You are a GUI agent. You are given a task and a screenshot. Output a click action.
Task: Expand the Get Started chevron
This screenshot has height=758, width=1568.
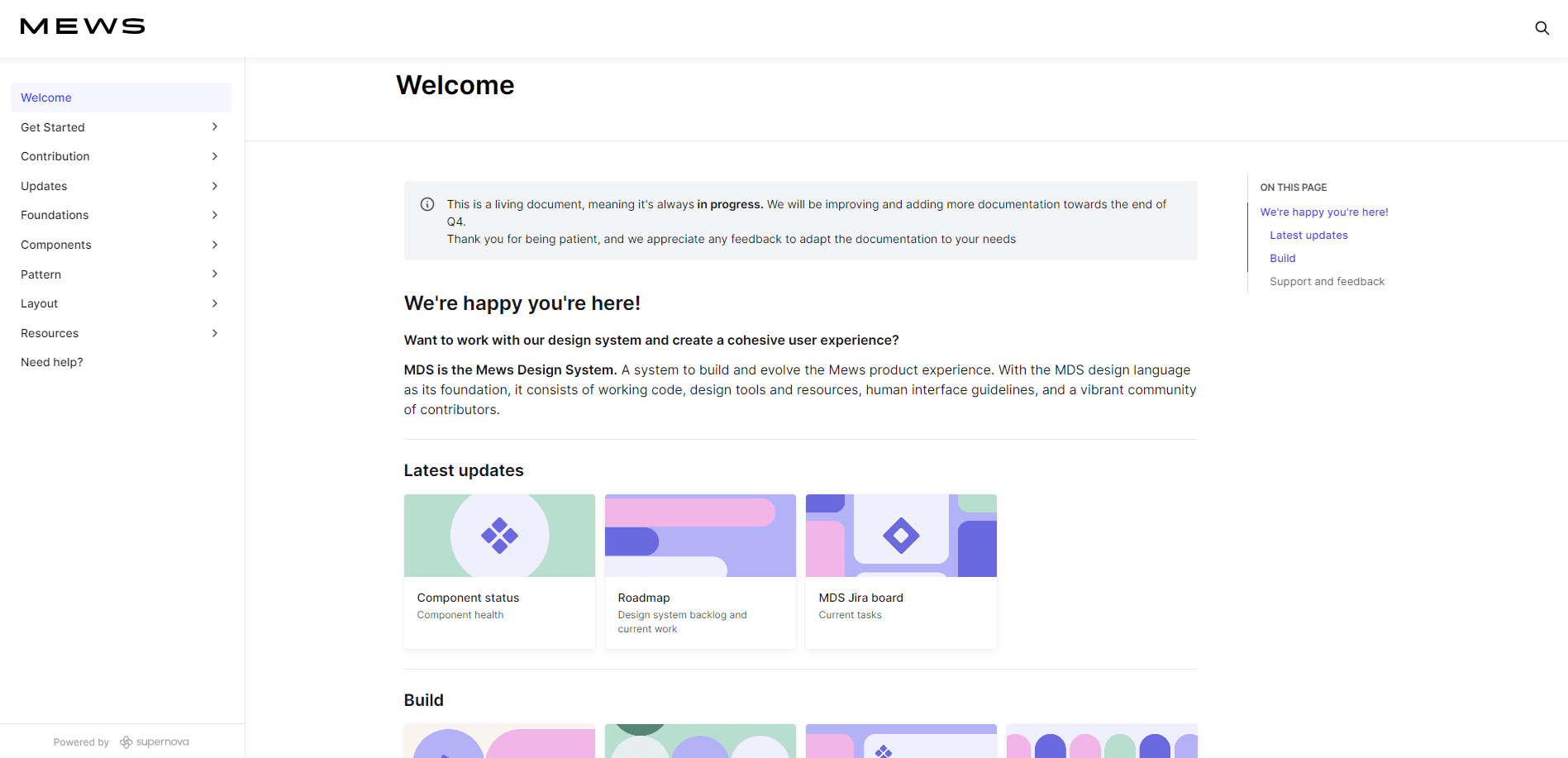pos(215,127)
